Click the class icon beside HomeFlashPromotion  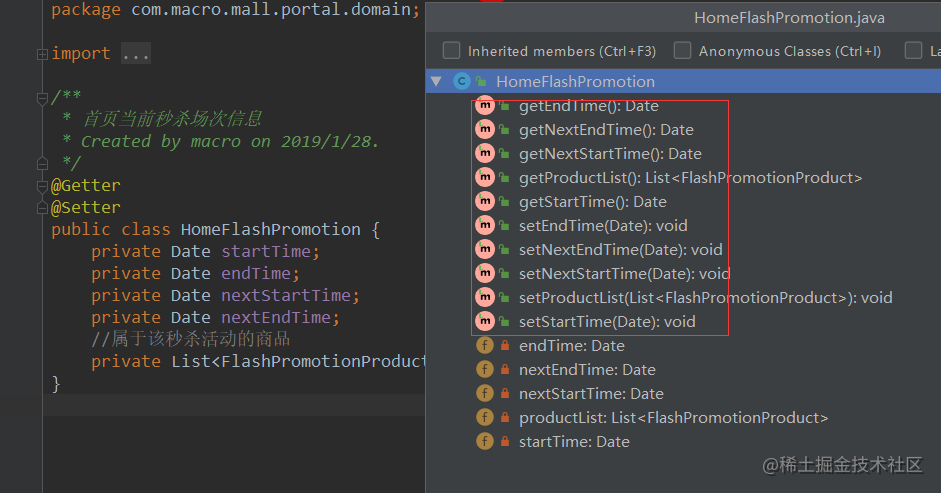pos(461,81)
